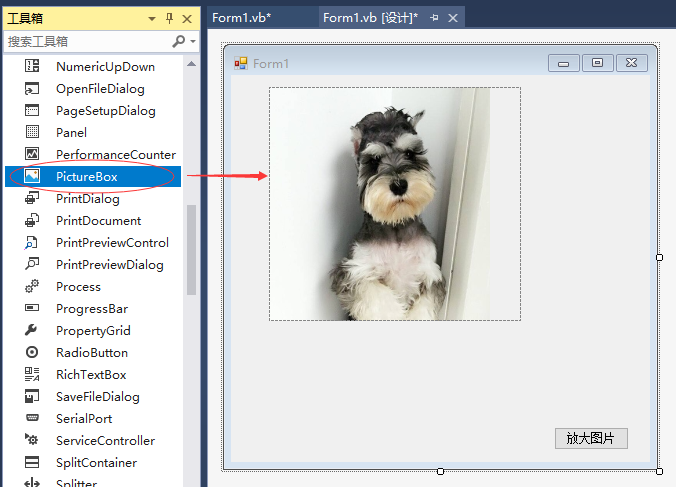Image resolution: width=676 pixels, height=487 pixels.
Task: Click the ProgressBar label
Action: [92, 309]
